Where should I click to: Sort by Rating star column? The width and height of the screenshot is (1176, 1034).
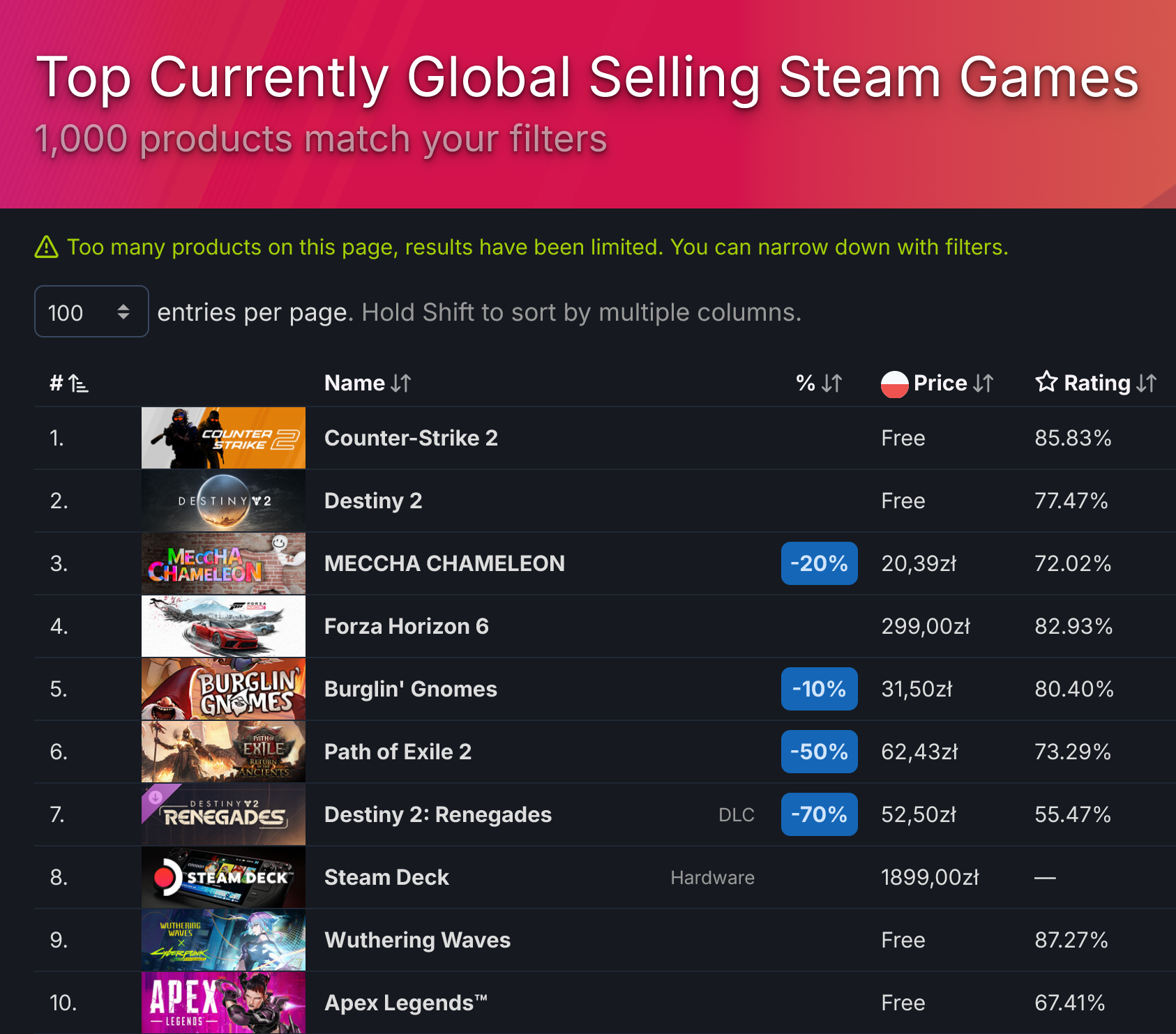click(x=1096, y=383)
